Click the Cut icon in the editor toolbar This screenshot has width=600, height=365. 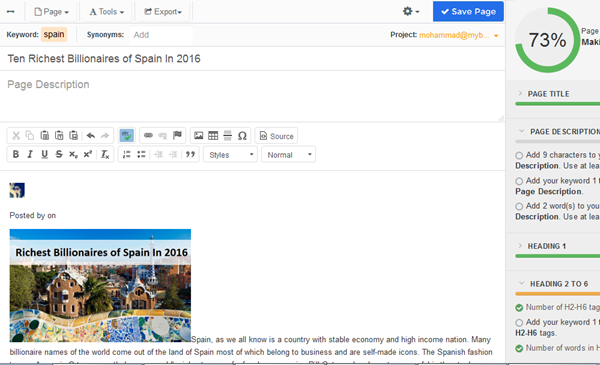pyautogui.click(x=16, y=135)
